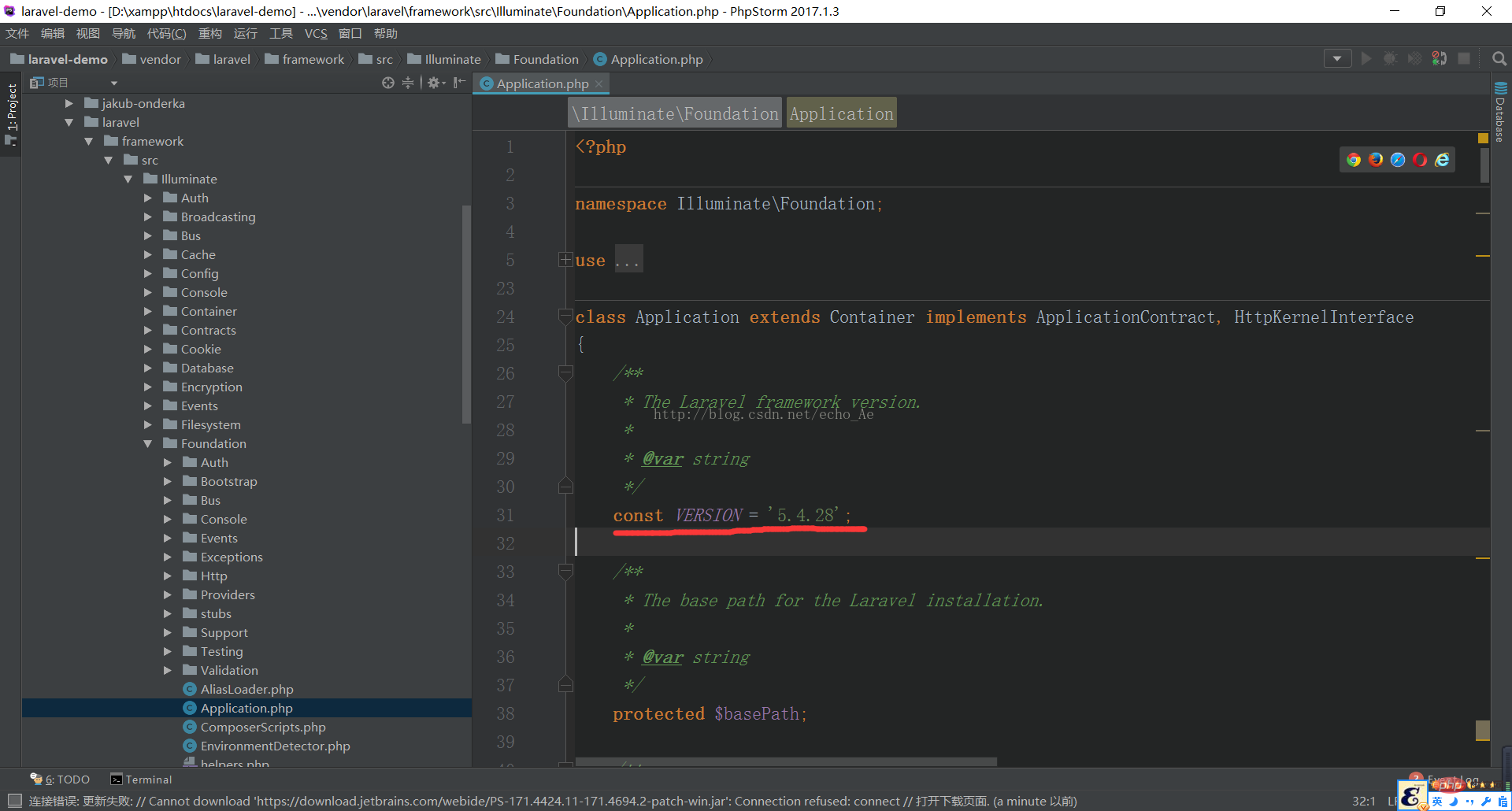Viewport: 1512px width, 811px height.
Task: Collapse all in project tree
Action: pyautogui.click(x=408, y=83)
